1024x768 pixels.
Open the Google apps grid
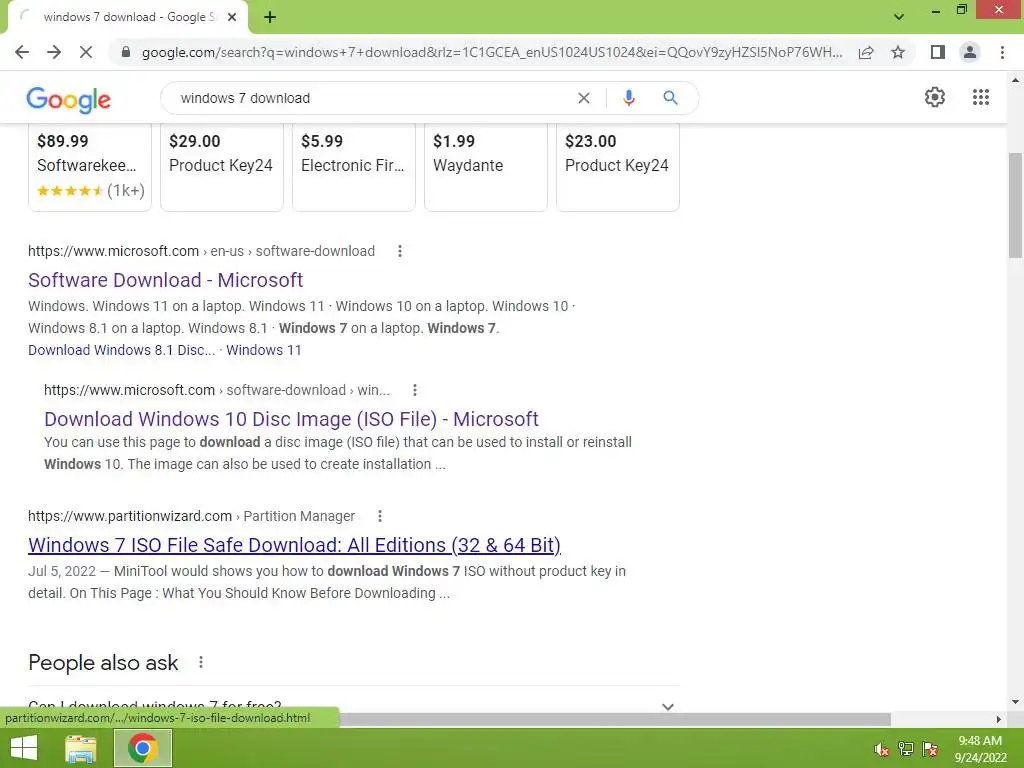click(x=981, y=97)
